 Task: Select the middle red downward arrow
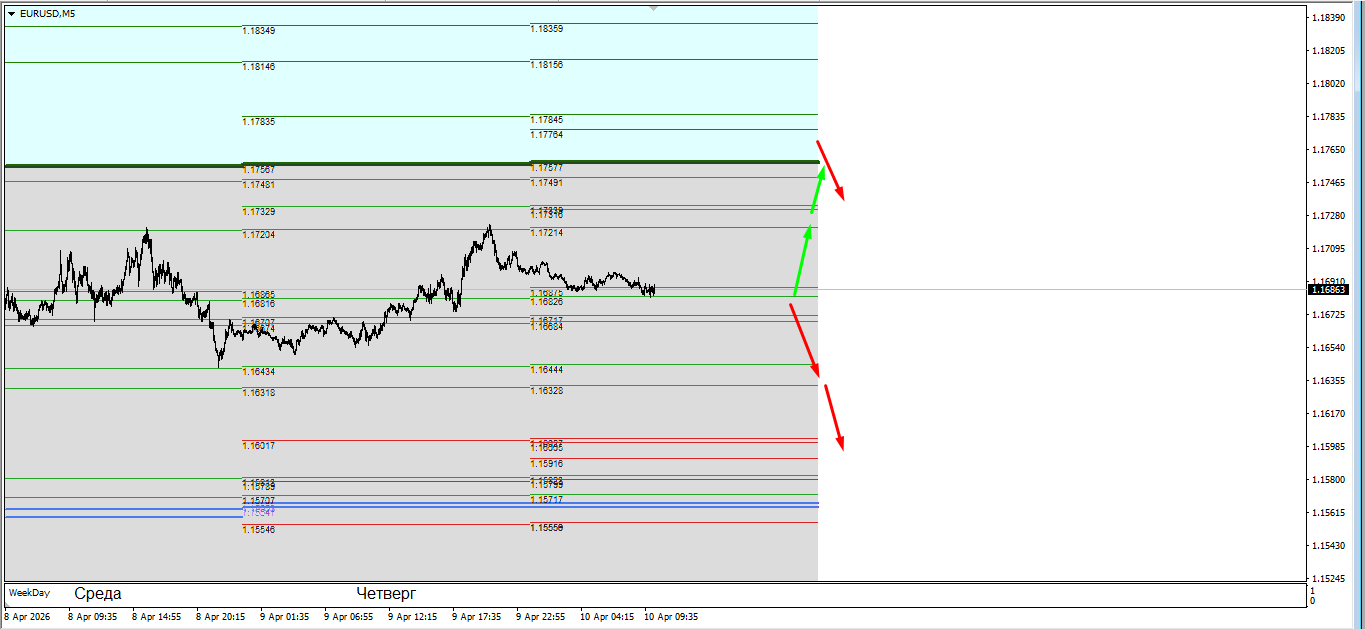tap(805, 341)
